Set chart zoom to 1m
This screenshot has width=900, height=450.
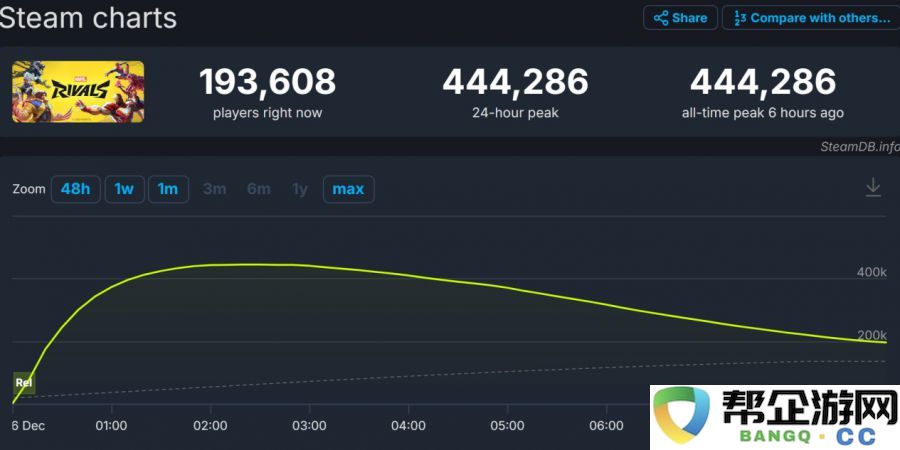168,189
